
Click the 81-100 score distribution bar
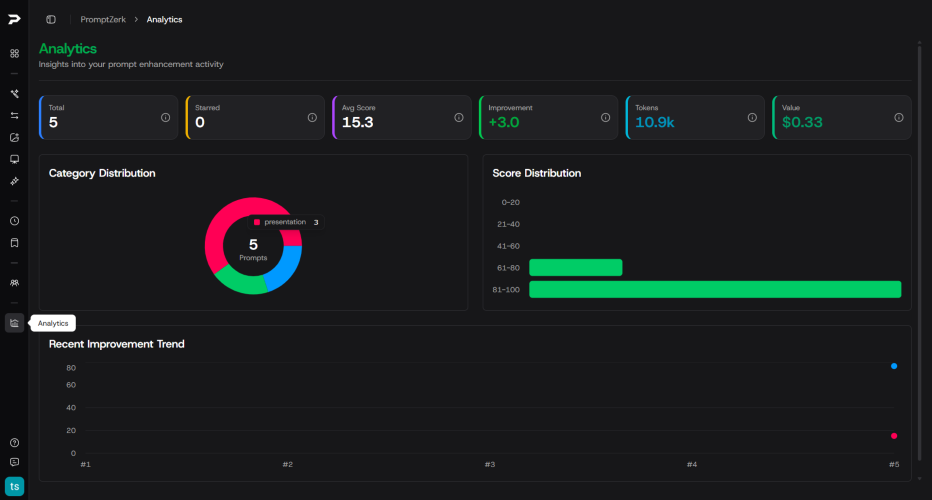[x=714, y=289]
